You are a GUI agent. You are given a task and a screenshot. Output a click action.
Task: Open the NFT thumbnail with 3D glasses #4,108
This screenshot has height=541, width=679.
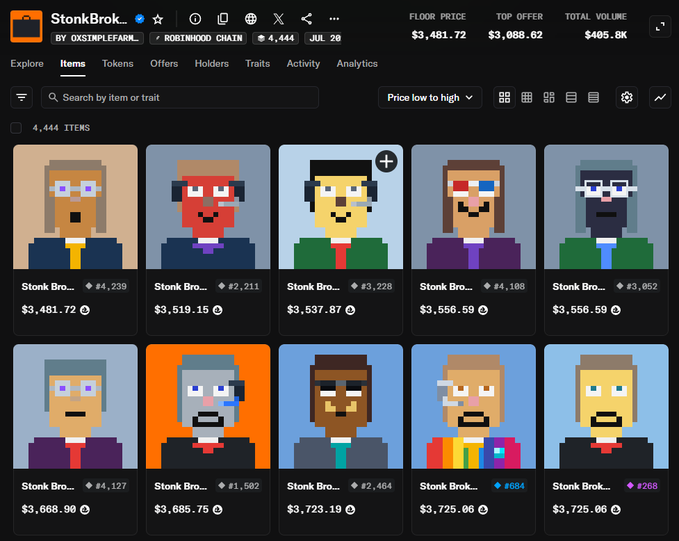tap(474, 207)
